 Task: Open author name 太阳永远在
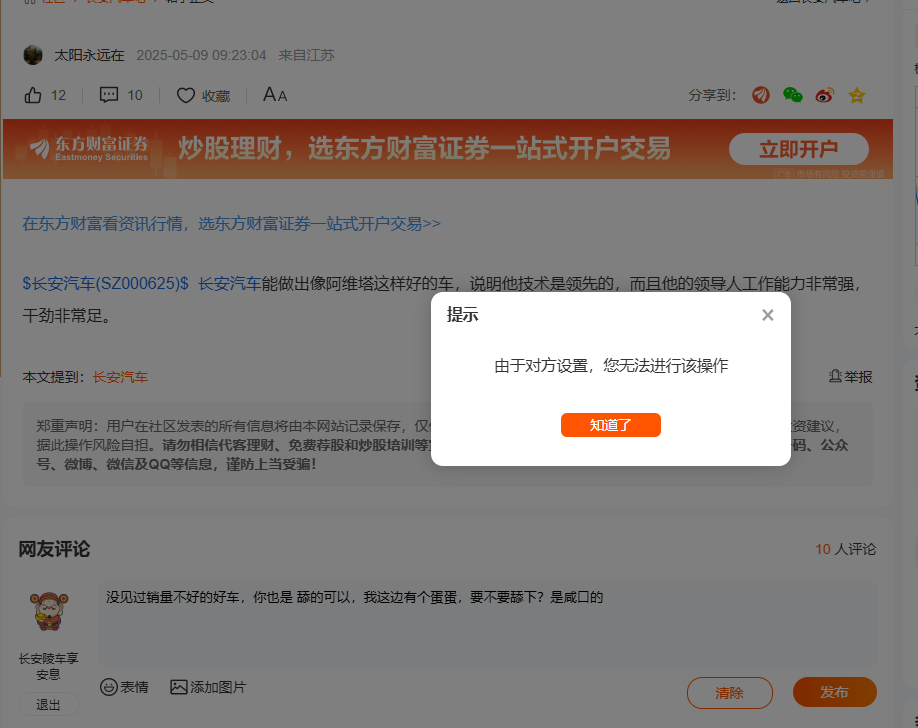[x=89, y=55]
